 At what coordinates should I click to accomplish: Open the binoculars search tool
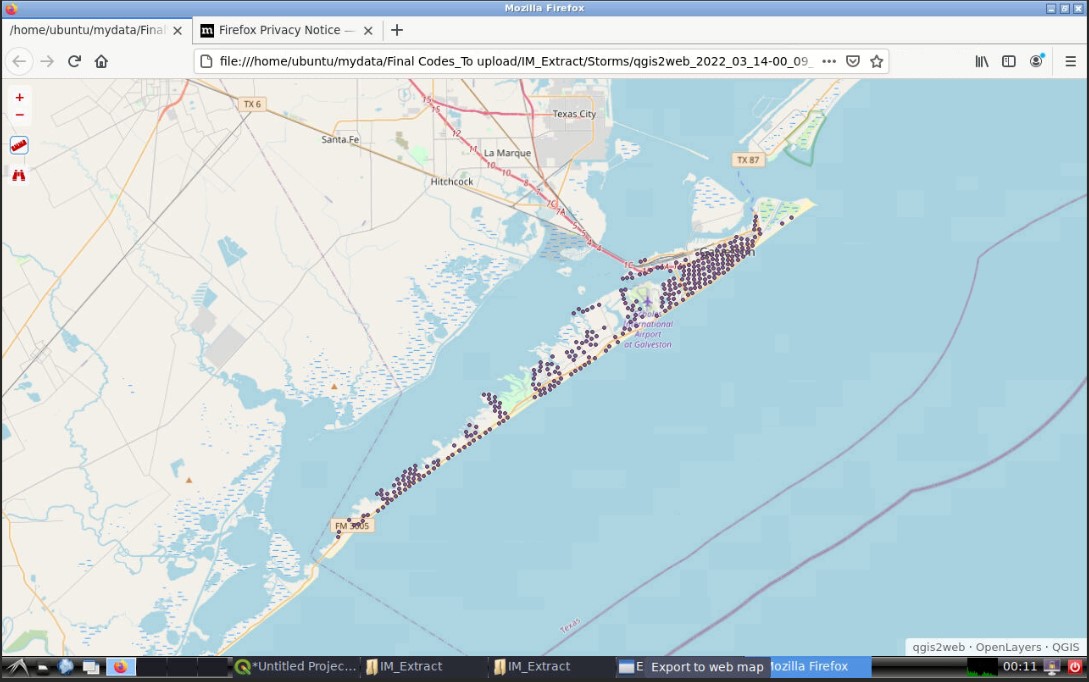click(x=18, y=175)
